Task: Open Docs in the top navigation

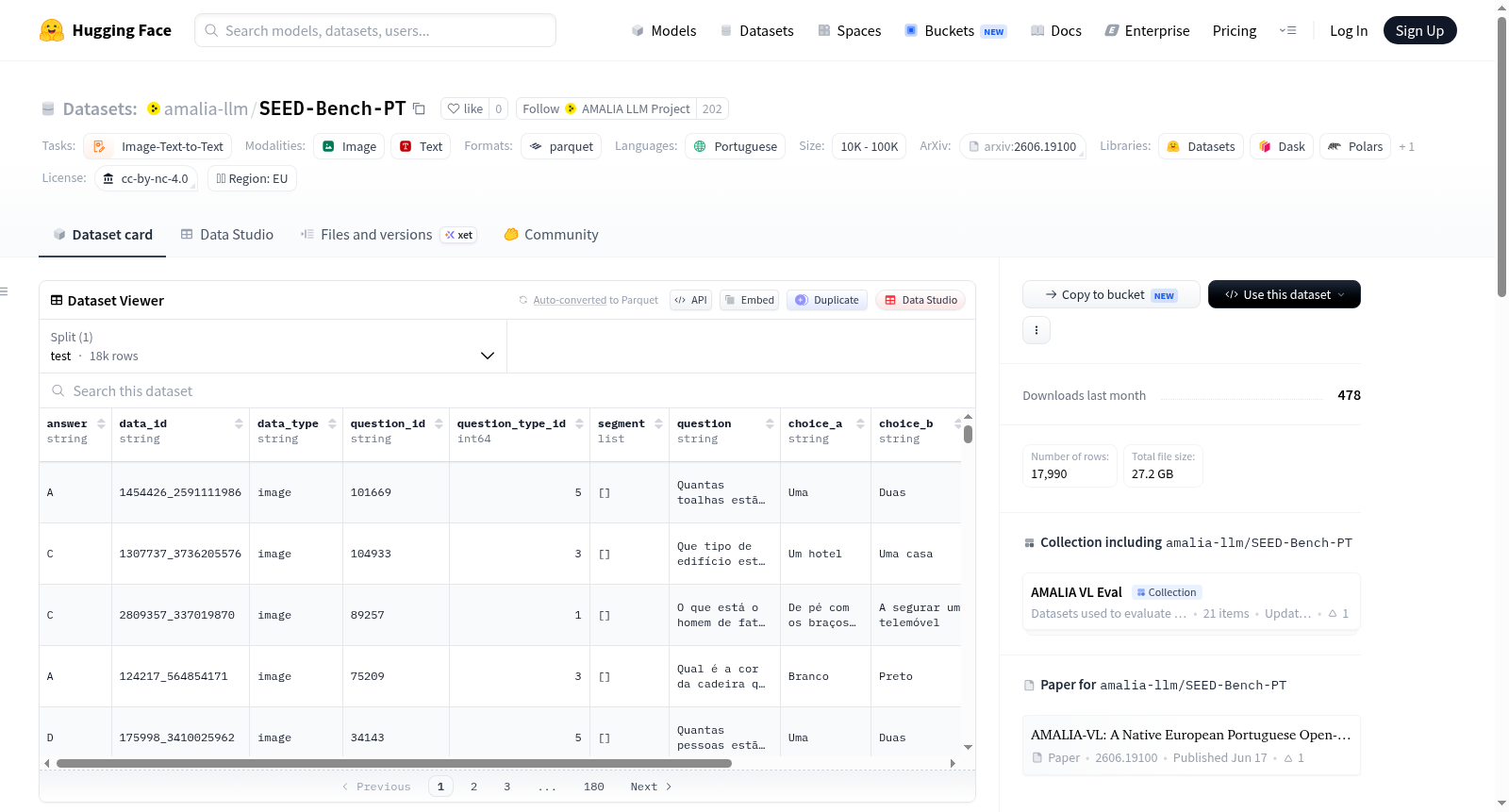Action: pyautogui.click(x=1055, y=30)
